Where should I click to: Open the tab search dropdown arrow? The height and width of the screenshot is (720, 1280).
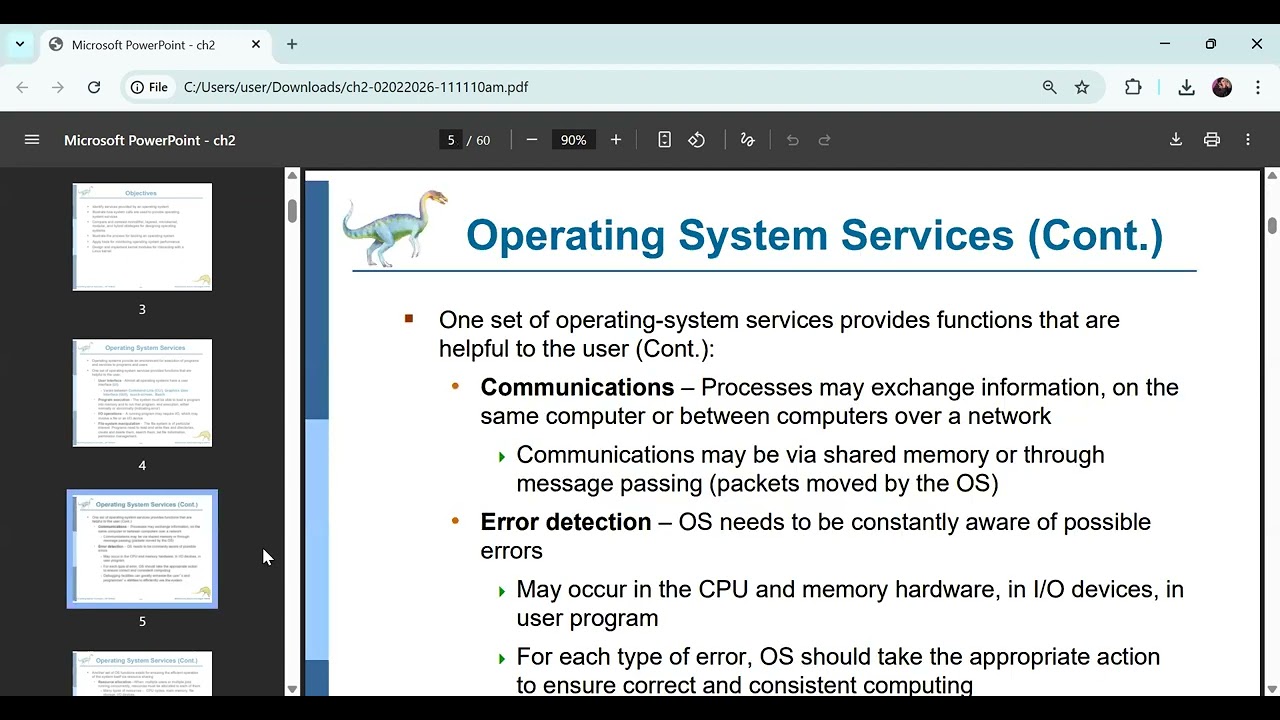pyautogui.click(x=19, y=44)
